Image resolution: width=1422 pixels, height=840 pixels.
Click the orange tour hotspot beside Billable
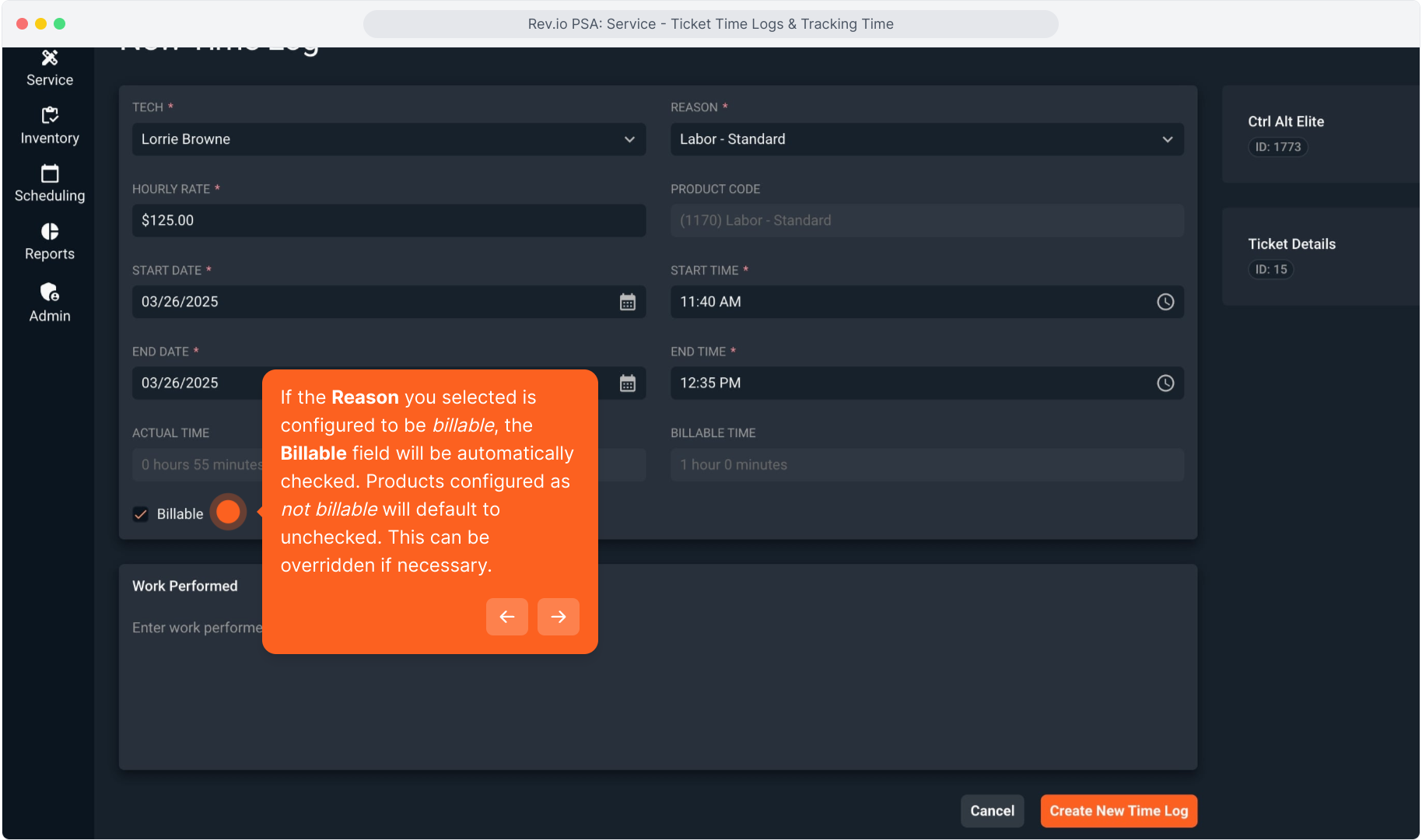pos(228,512)
